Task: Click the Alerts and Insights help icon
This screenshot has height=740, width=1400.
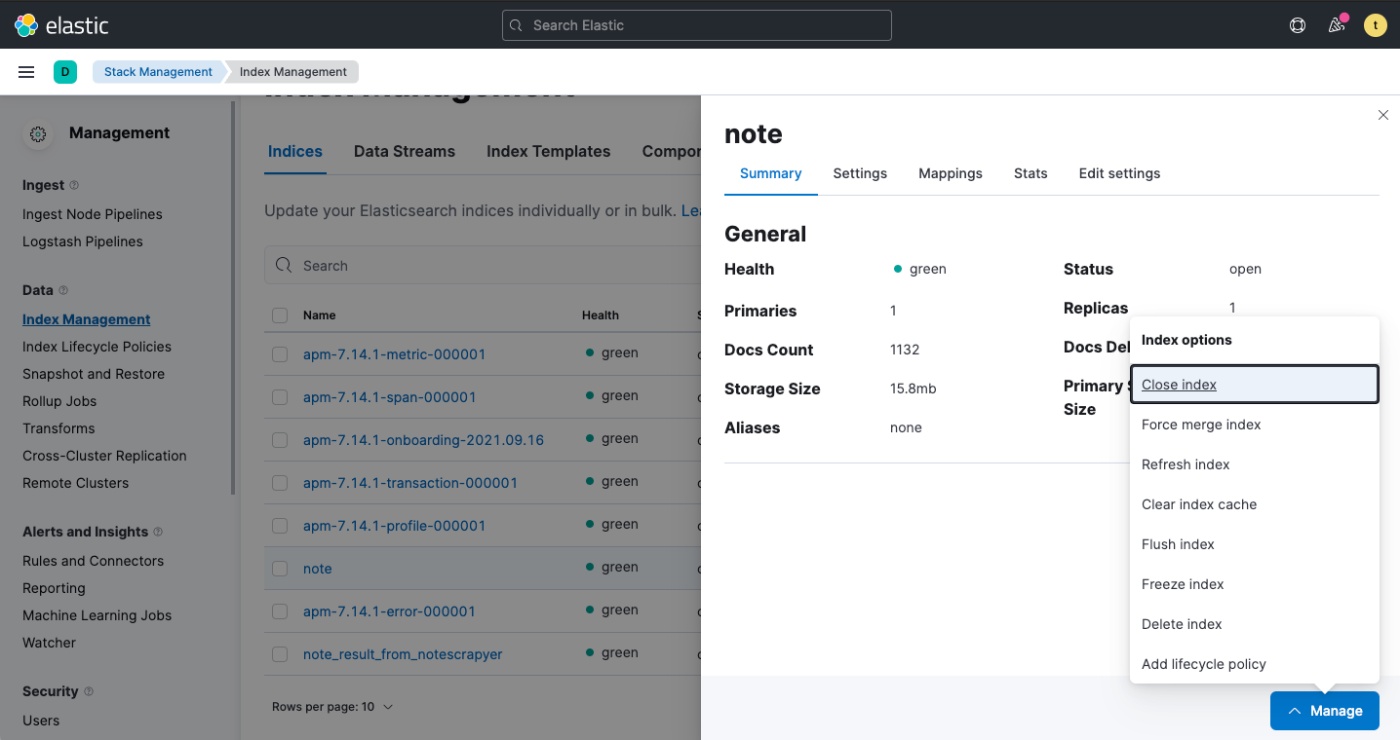Action: click(158, 532)
